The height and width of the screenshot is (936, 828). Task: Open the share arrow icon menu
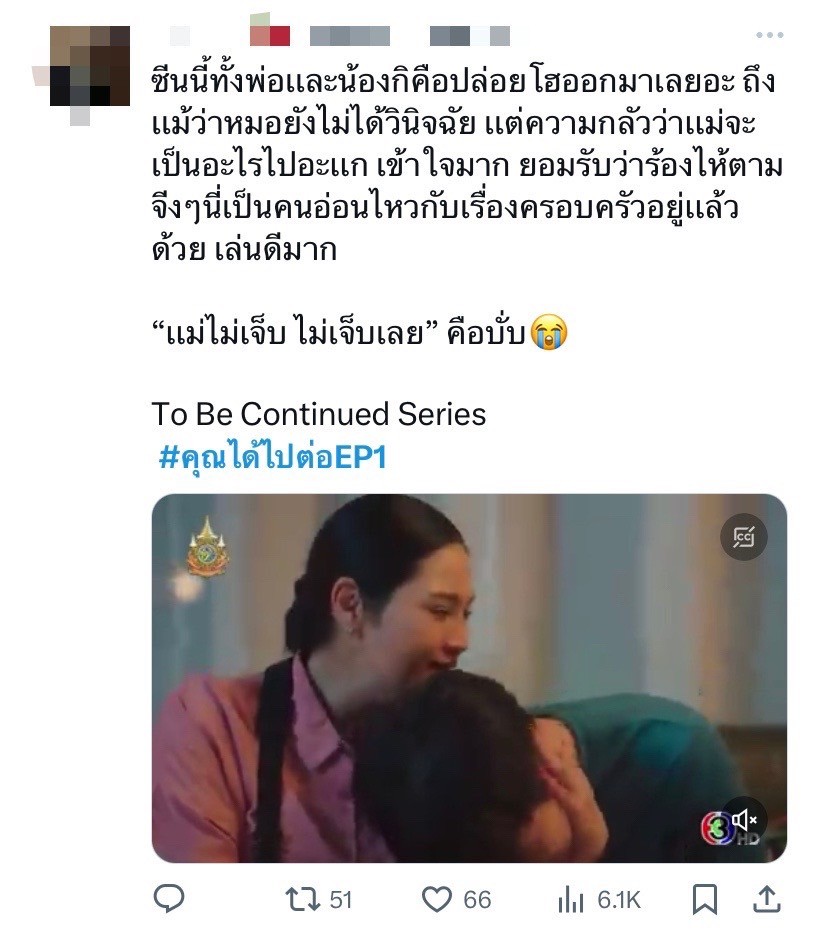(x=768, y=899)
